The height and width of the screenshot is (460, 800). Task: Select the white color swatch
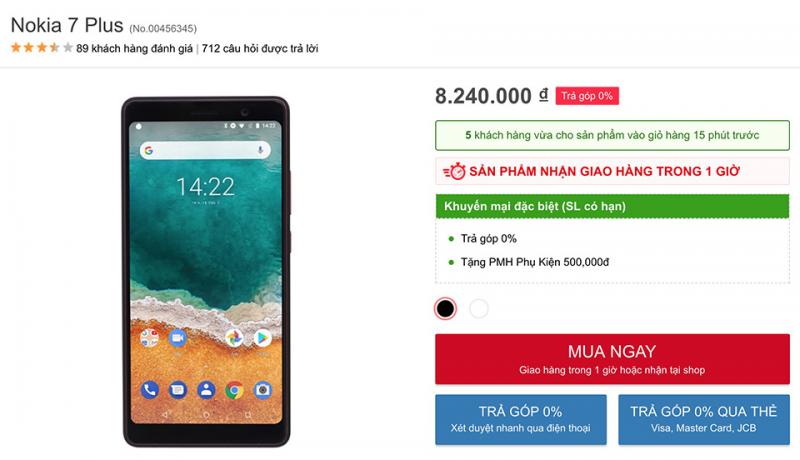pyautogui.click(x=479, y=309)
